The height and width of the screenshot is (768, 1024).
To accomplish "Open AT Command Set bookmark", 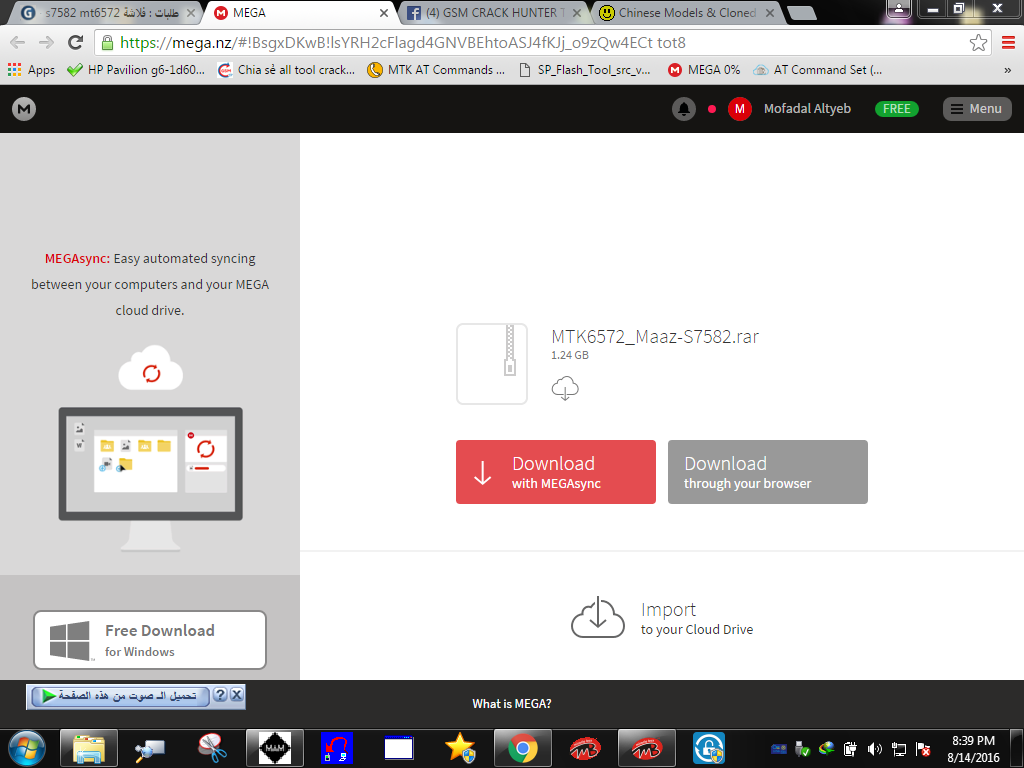I will [817, 70].
